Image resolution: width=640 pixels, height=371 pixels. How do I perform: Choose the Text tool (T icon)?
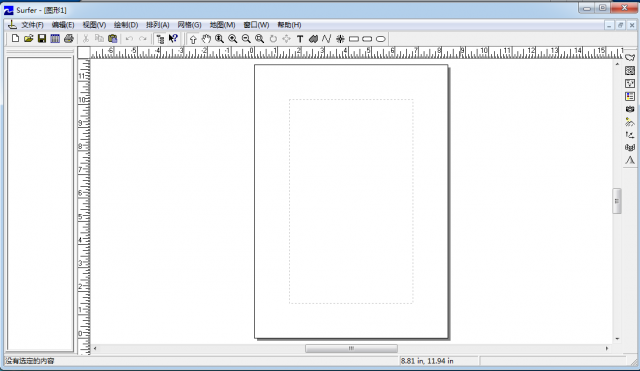pyautogui.click(x=300, y=39)
